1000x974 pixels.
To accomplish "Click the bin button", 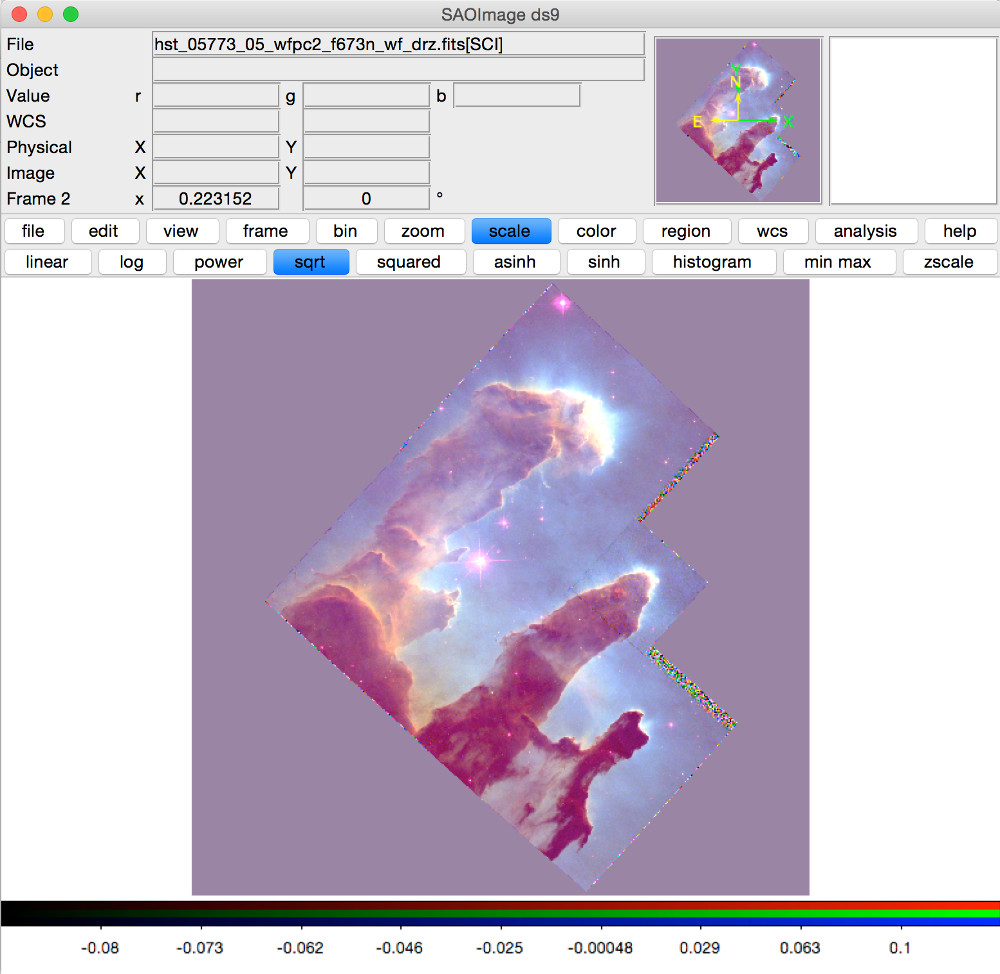I will click(345, 231).
